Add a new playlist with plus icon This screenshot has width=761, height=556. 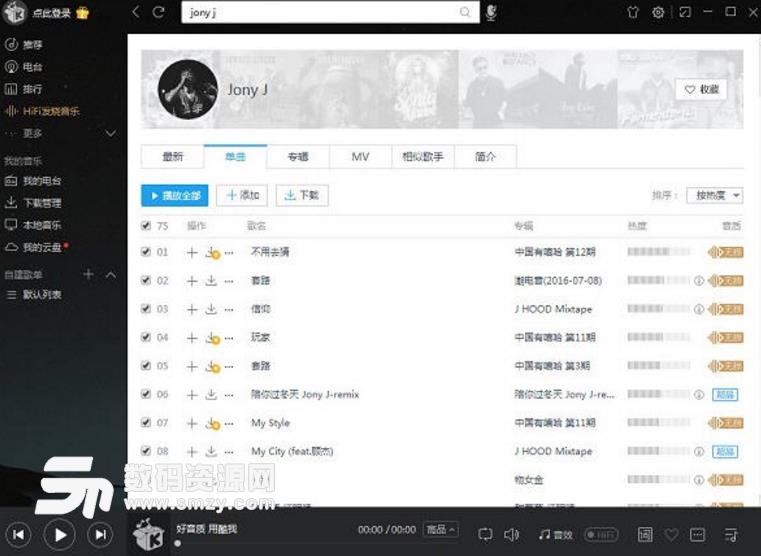[x=88, y=275]
